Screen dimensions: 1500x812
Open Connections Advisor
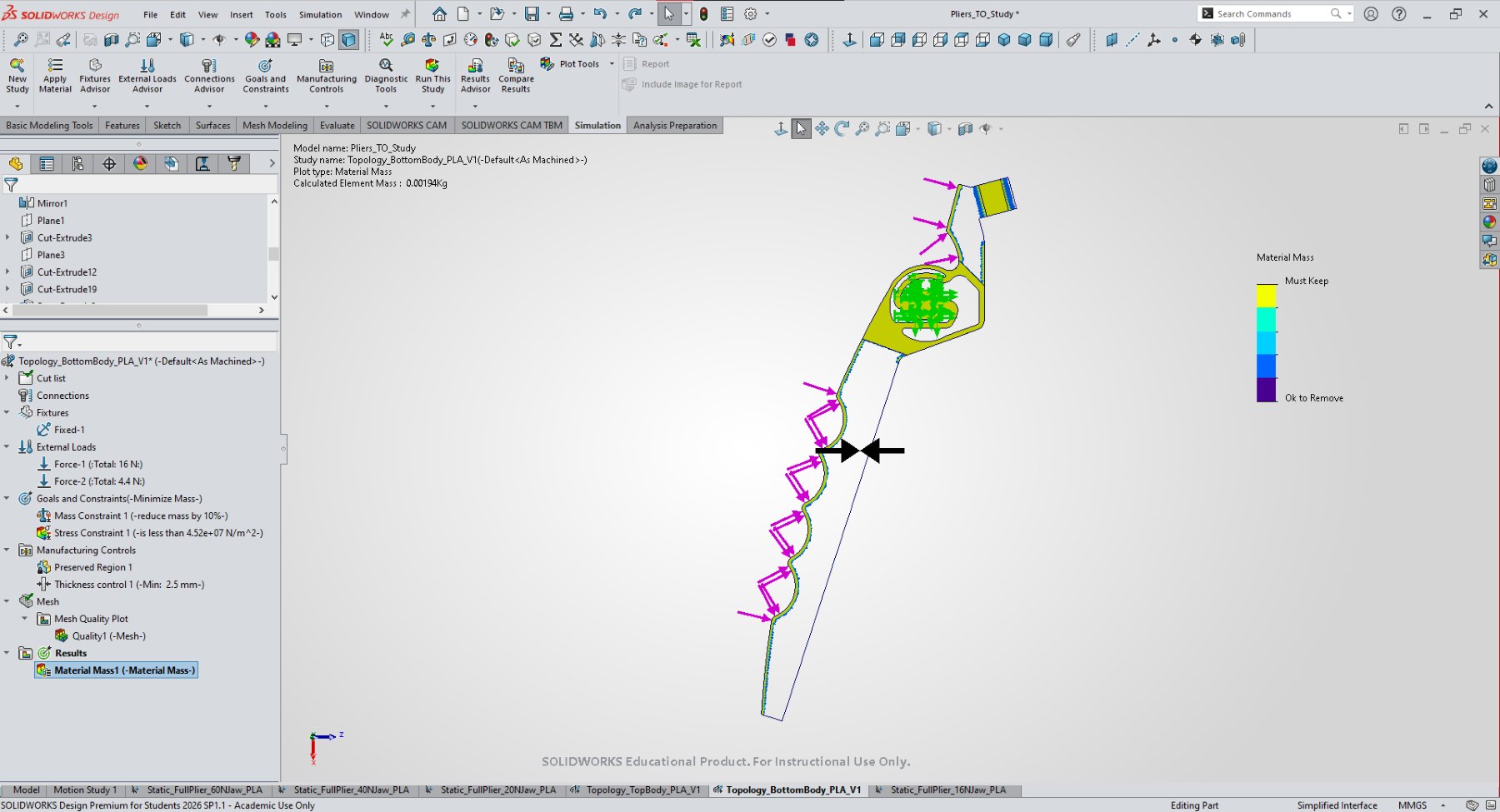[209, 75]
